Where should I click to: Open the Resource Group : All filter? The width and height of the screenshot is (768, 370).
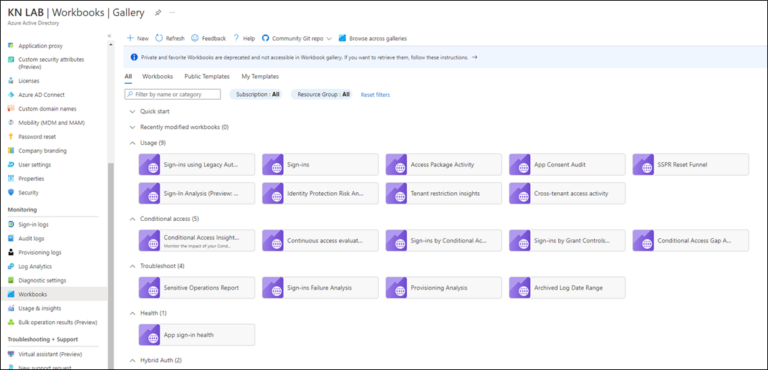pos(322,95)
